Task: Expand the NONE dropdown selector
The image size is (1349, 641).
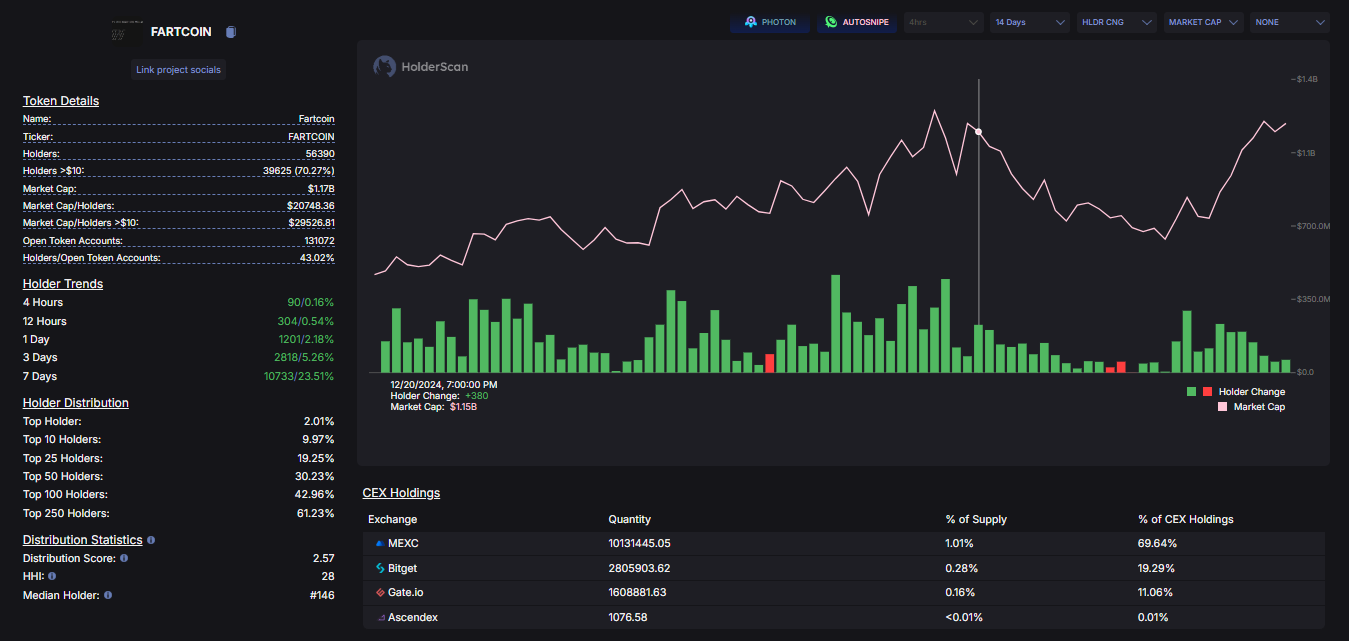Action: [x=1289, y=22]
